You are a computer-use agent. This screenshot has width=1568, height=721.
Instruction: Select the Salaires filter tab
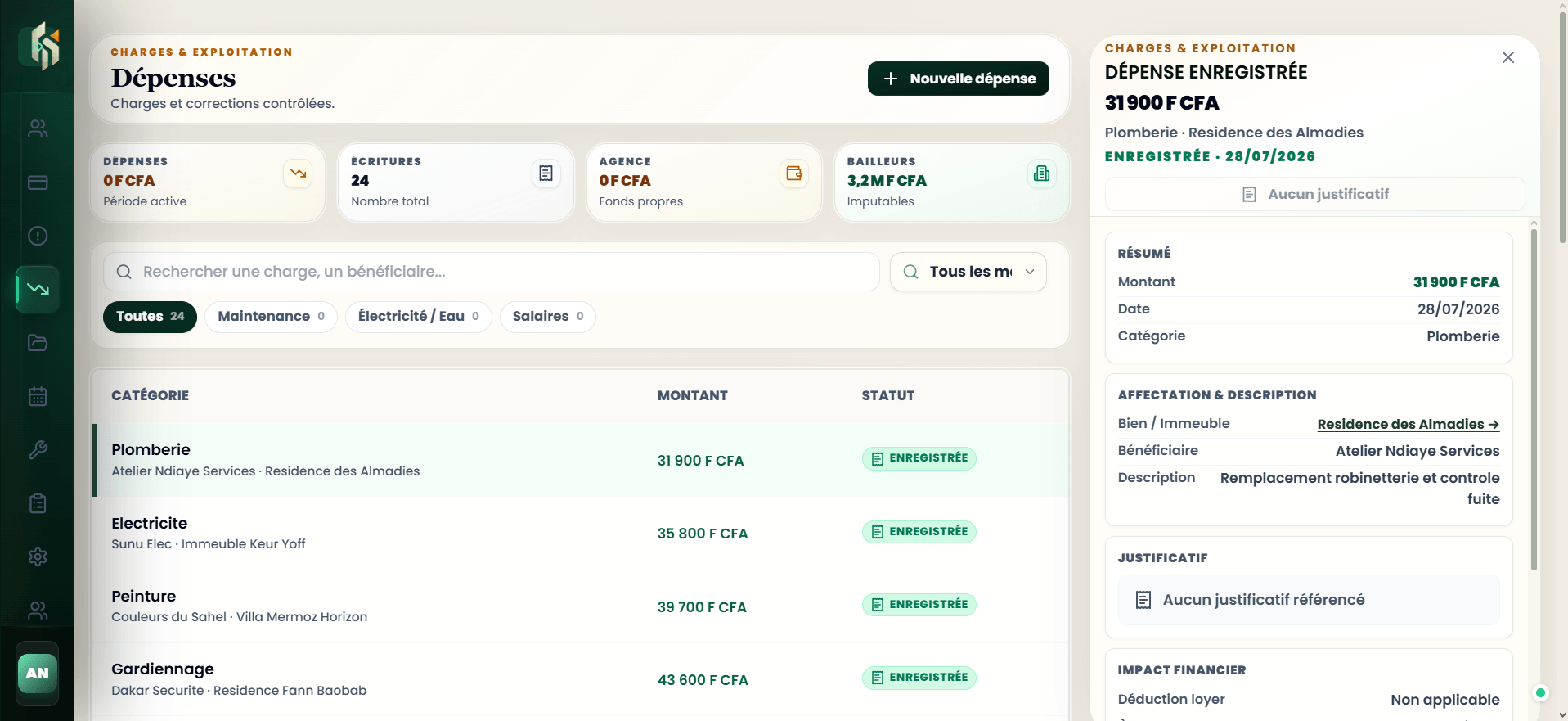pyautogui.click(x=547, y=317)
